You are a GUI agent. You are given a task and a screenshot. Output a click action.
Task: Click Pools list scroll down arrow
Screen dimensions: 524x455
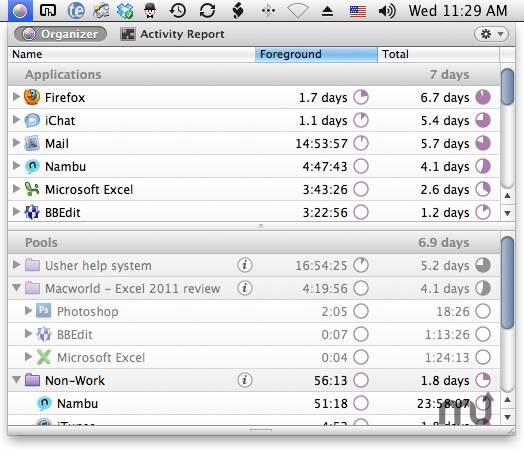click(508, 417)
